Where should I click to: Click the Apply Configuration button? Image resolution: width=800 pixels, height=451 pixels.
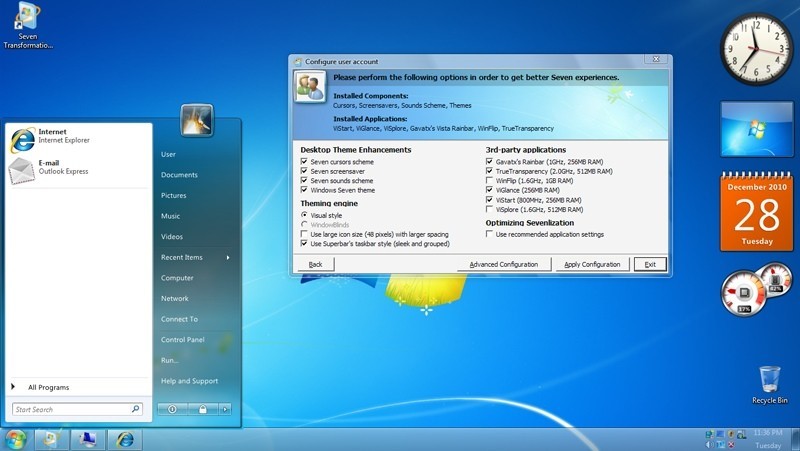click(x=592, y=264)
